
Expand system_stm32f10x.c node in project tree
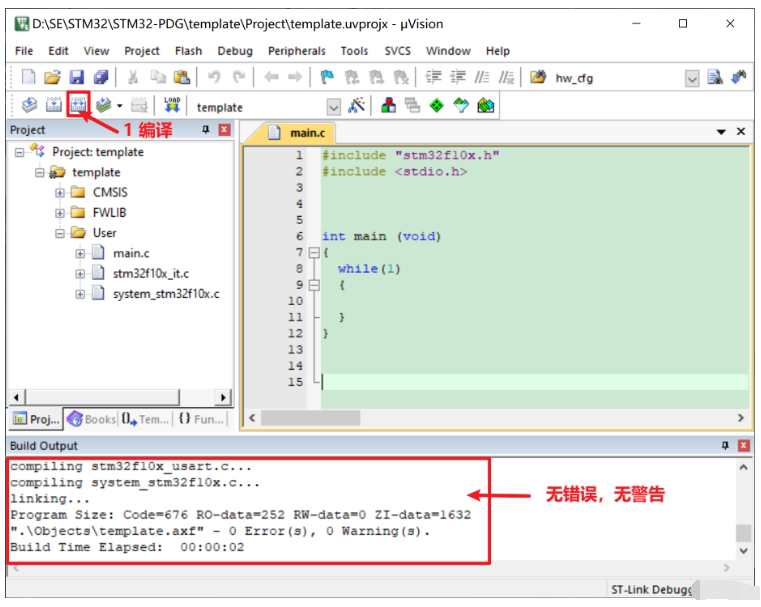[80, 295]
